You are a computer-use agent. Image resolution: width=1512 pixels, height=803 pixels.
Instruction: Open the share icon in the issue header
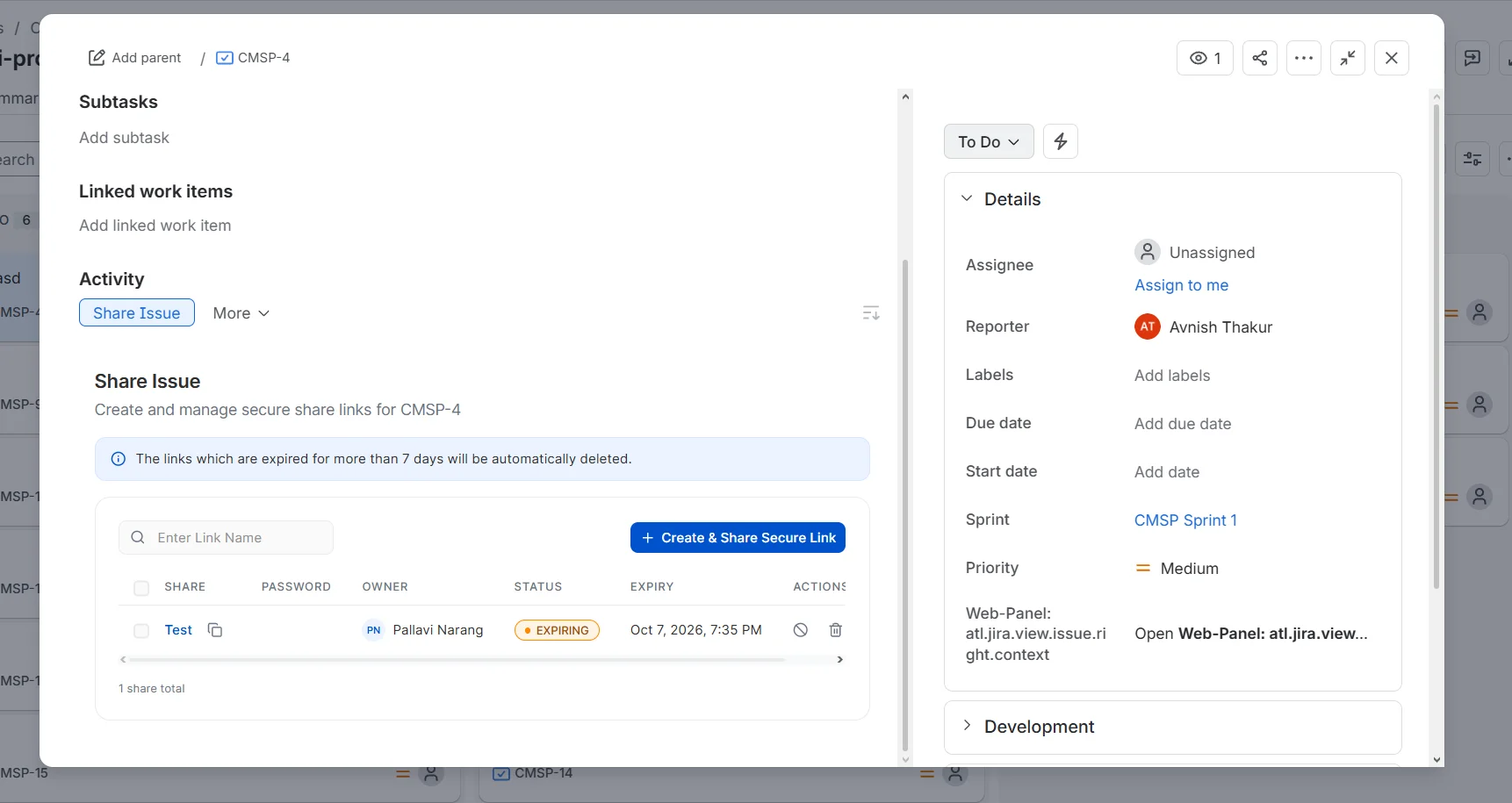click(x=1260, y=58)
